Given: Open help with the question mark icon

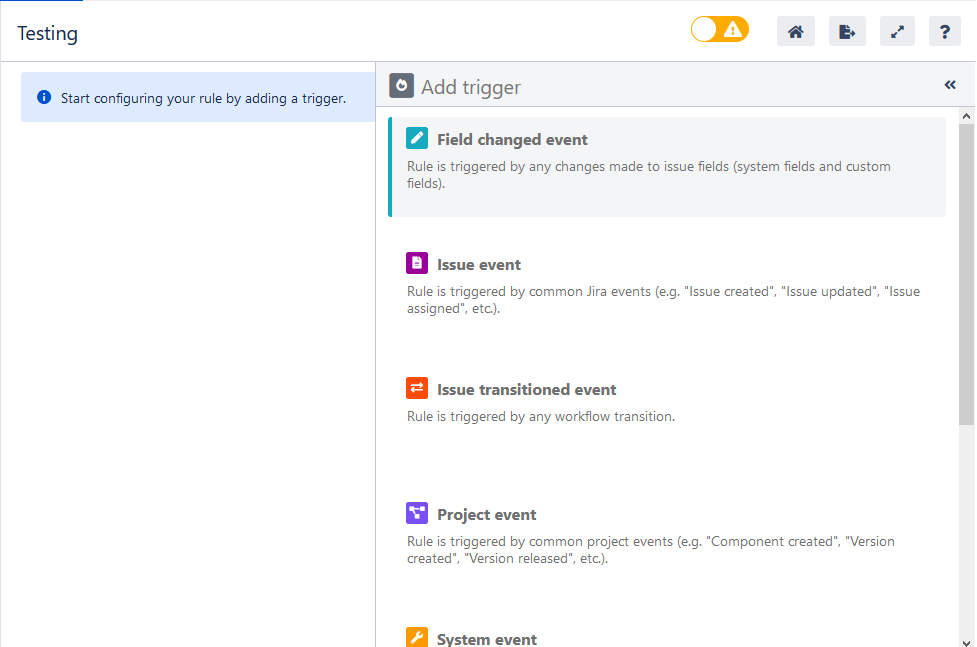Looking at the screenshot, I should click(x=944, y=32).
